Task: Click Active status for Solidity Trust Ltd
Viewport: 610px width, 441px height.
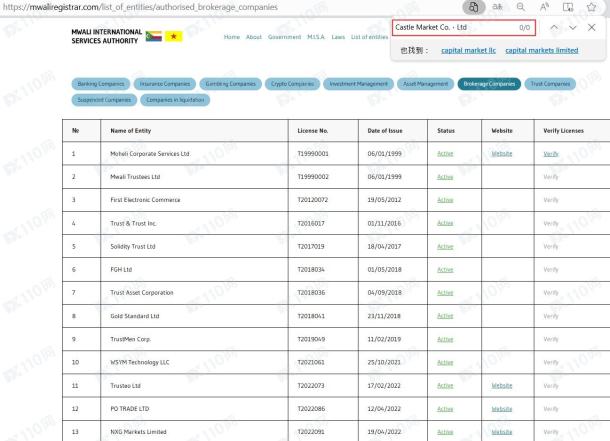Action: coord(445,247)
